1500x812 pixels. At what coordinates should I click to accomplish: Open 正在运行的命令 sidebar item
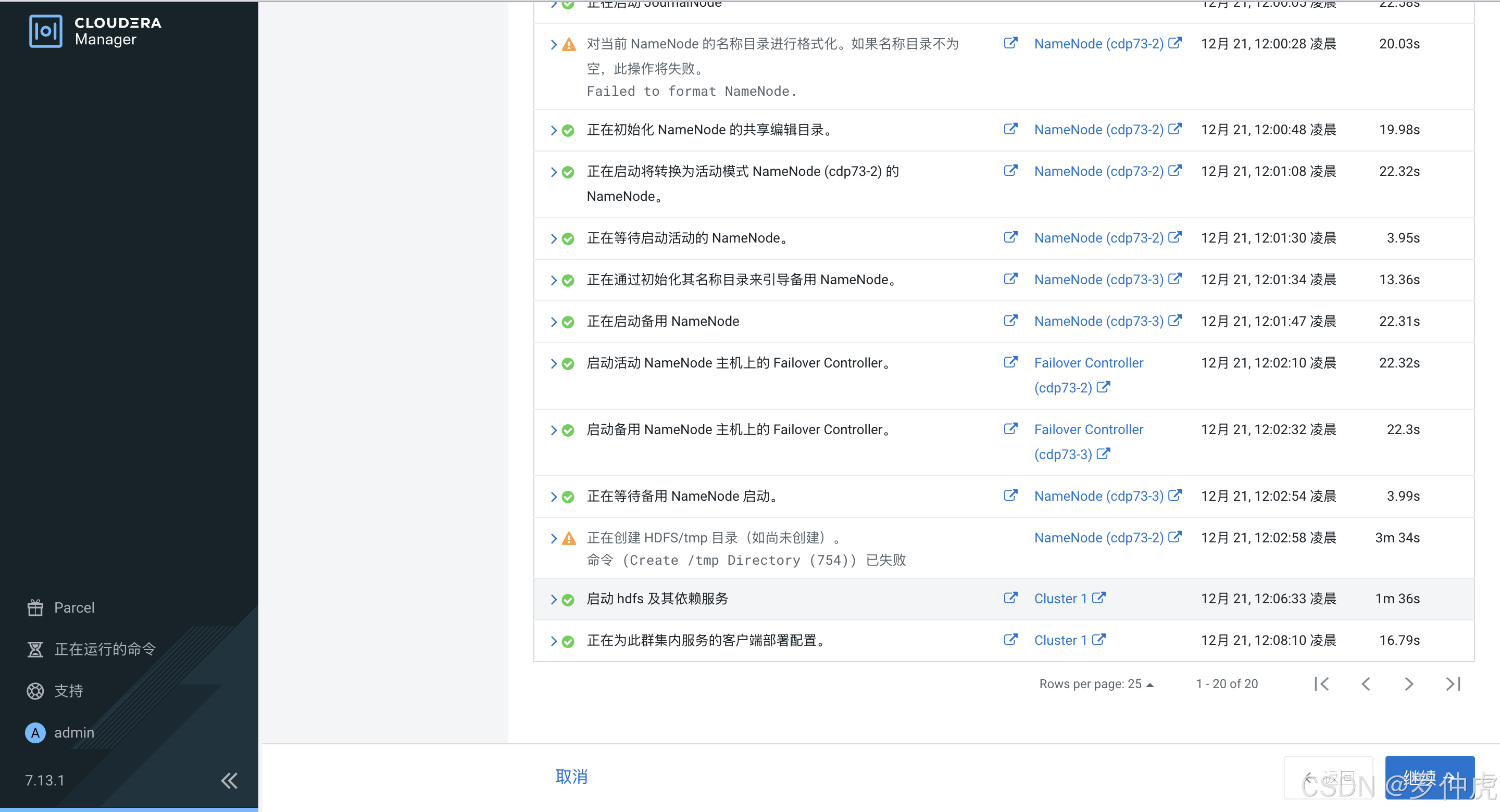pyautogui.click(x=104, y=649)
